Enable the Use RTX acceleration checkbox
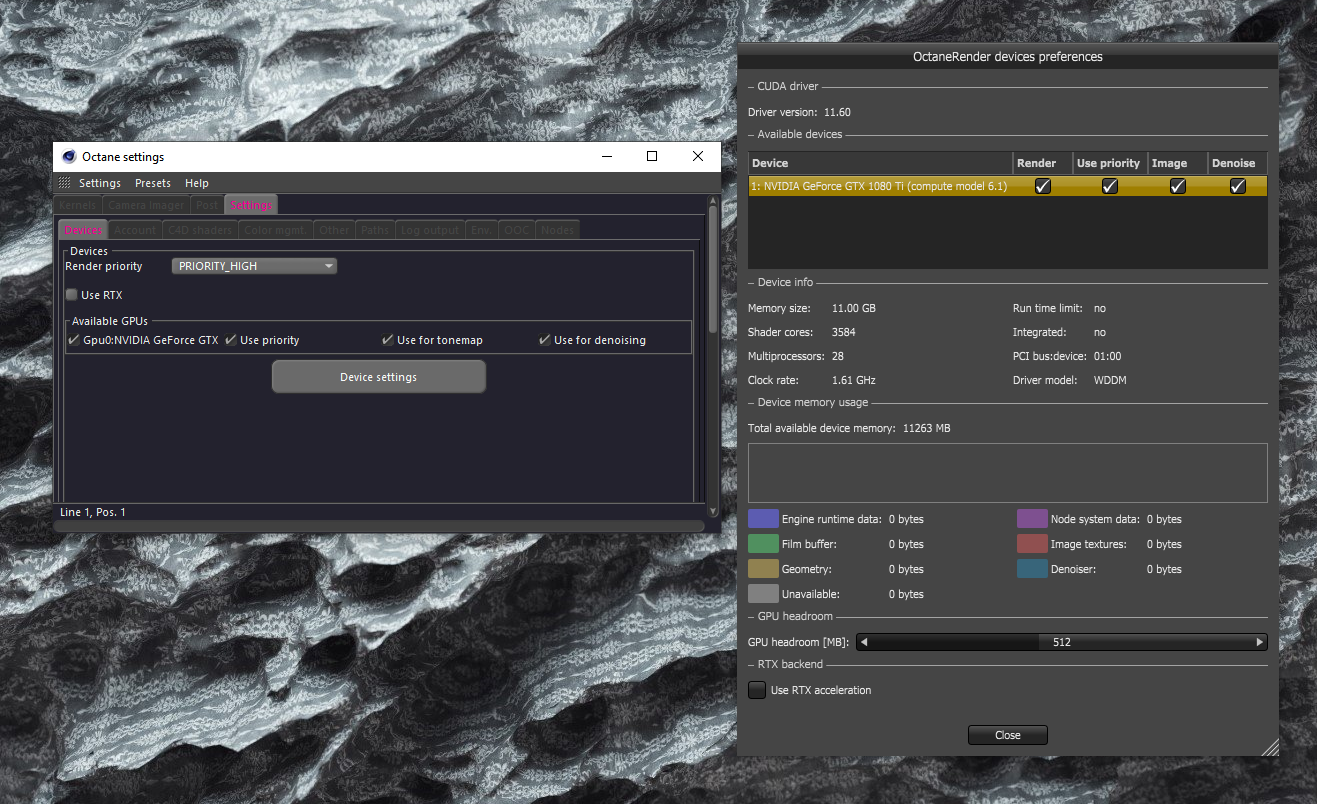The width and height of the screenshot is (1317, 804). pos(757,690)
